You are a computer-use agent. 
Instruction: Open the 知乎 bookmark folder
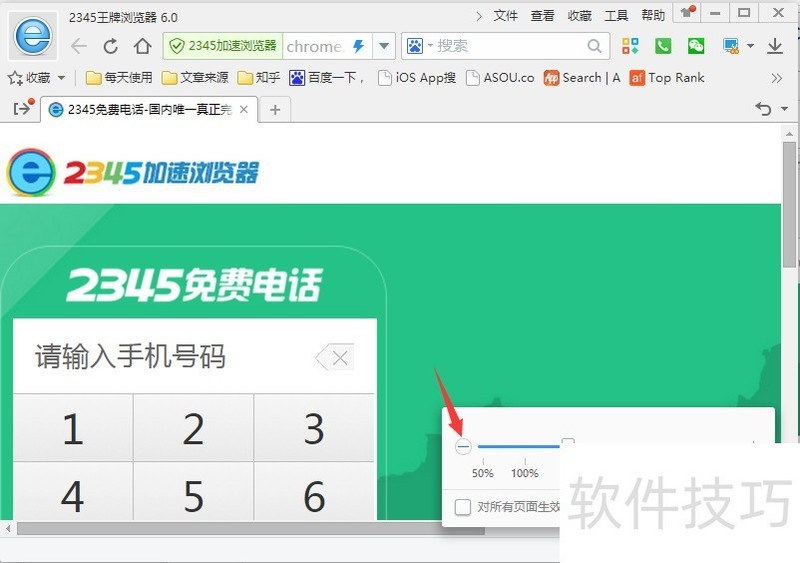click(259, 78)
